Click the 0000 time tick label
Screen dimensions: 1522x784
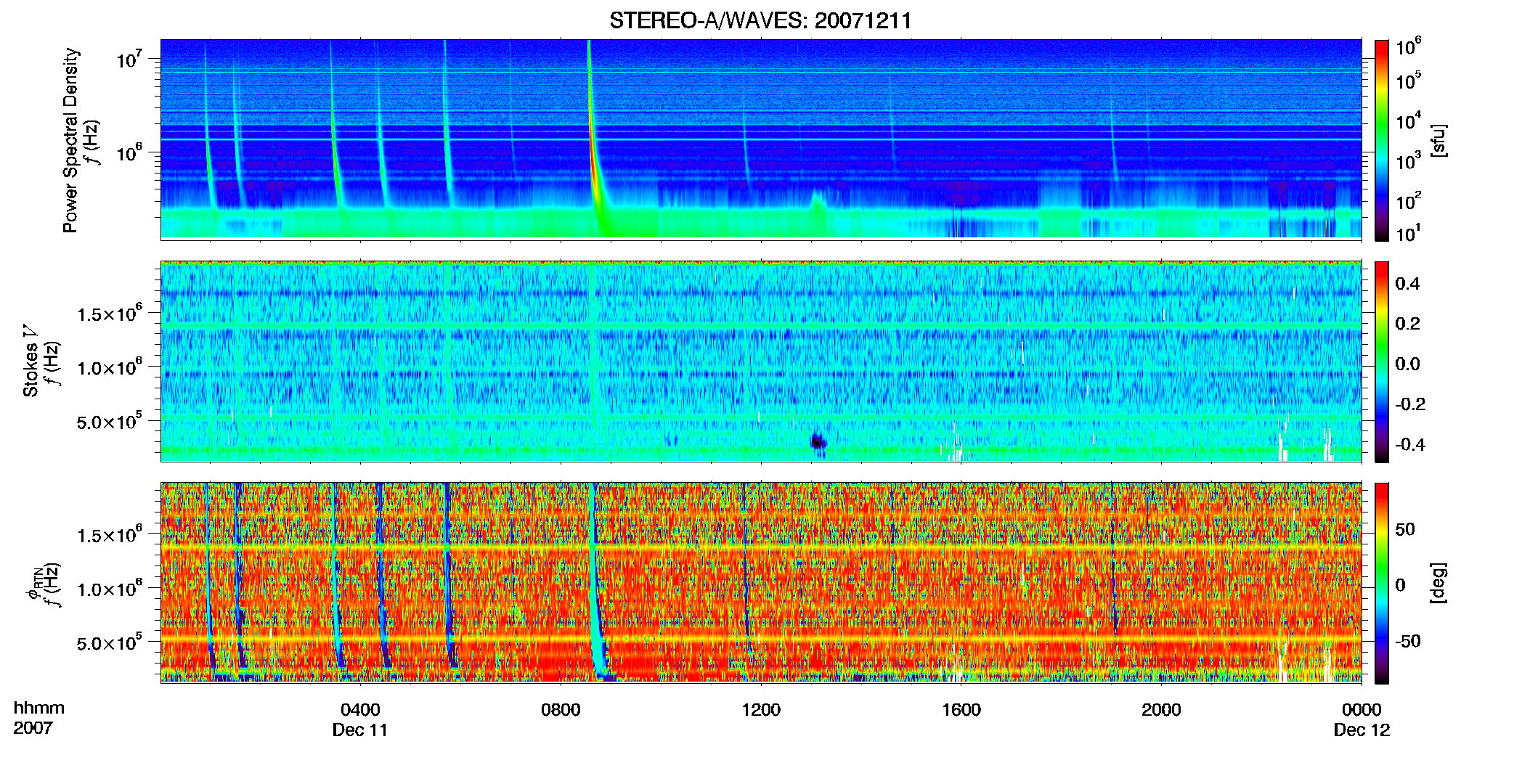tap(1362, 709)
